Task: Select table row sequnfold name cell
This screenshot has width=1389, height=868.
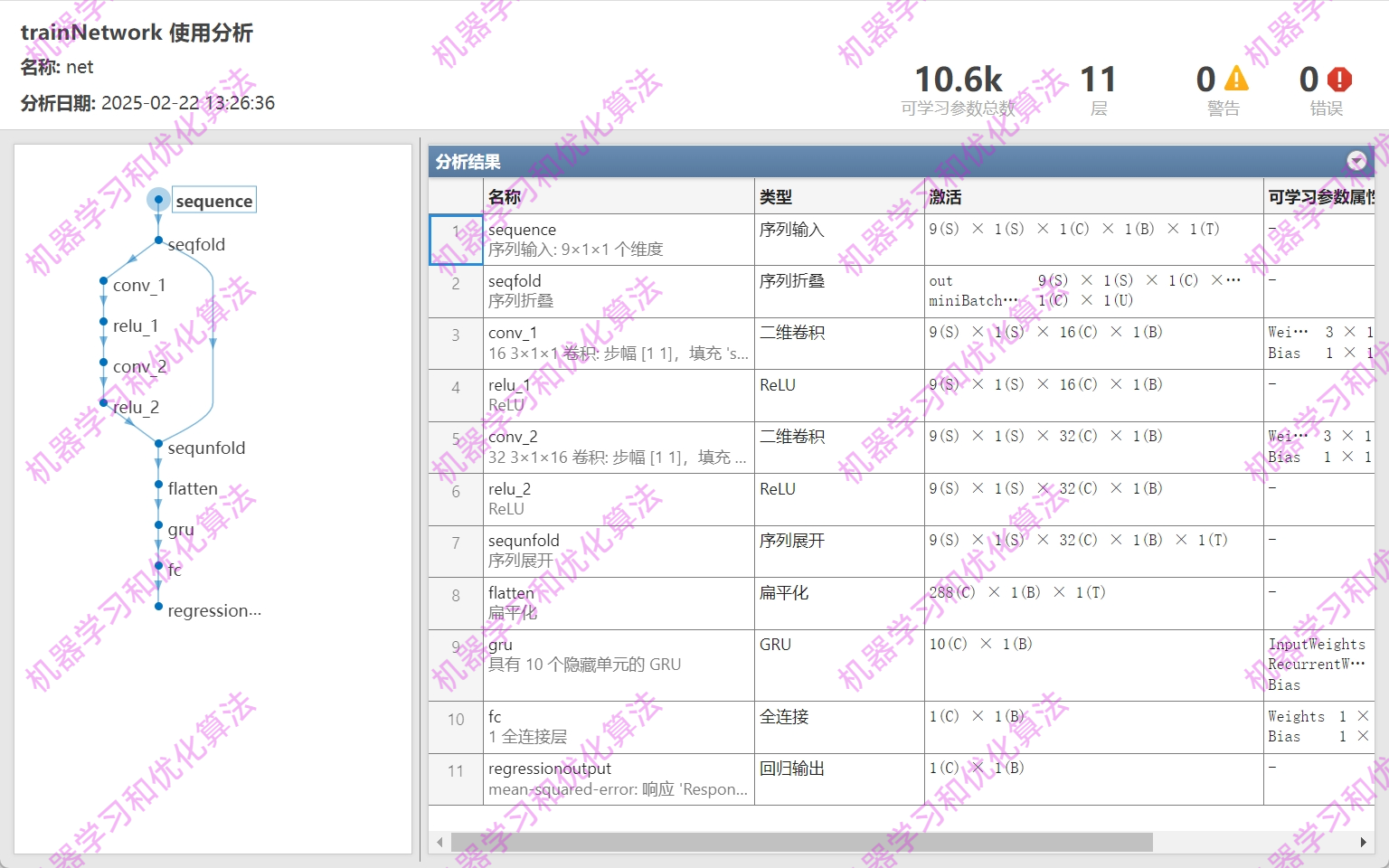Action: [x=619, y=551]
